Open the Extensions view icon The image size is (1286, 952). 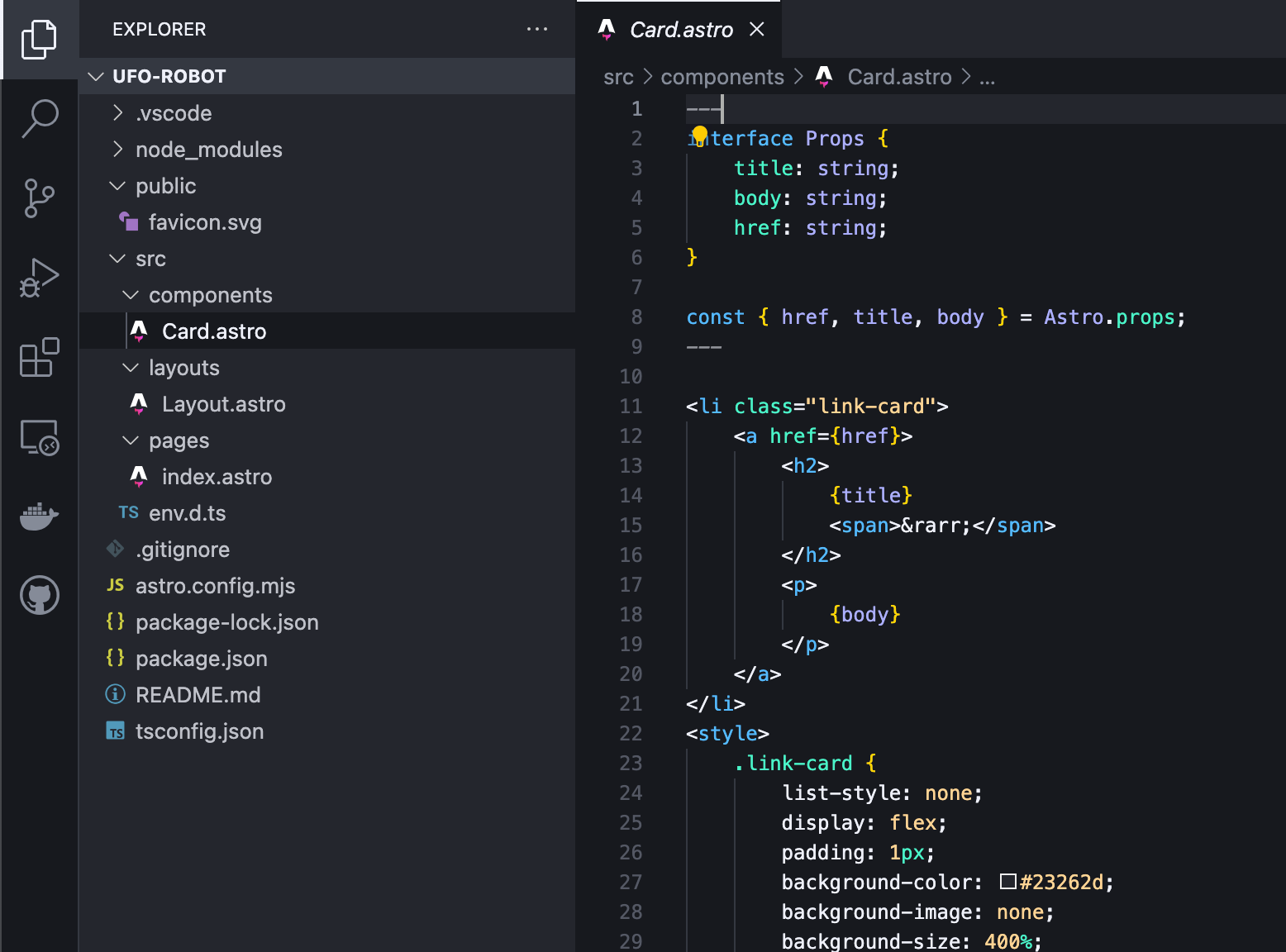pos(39,357)
